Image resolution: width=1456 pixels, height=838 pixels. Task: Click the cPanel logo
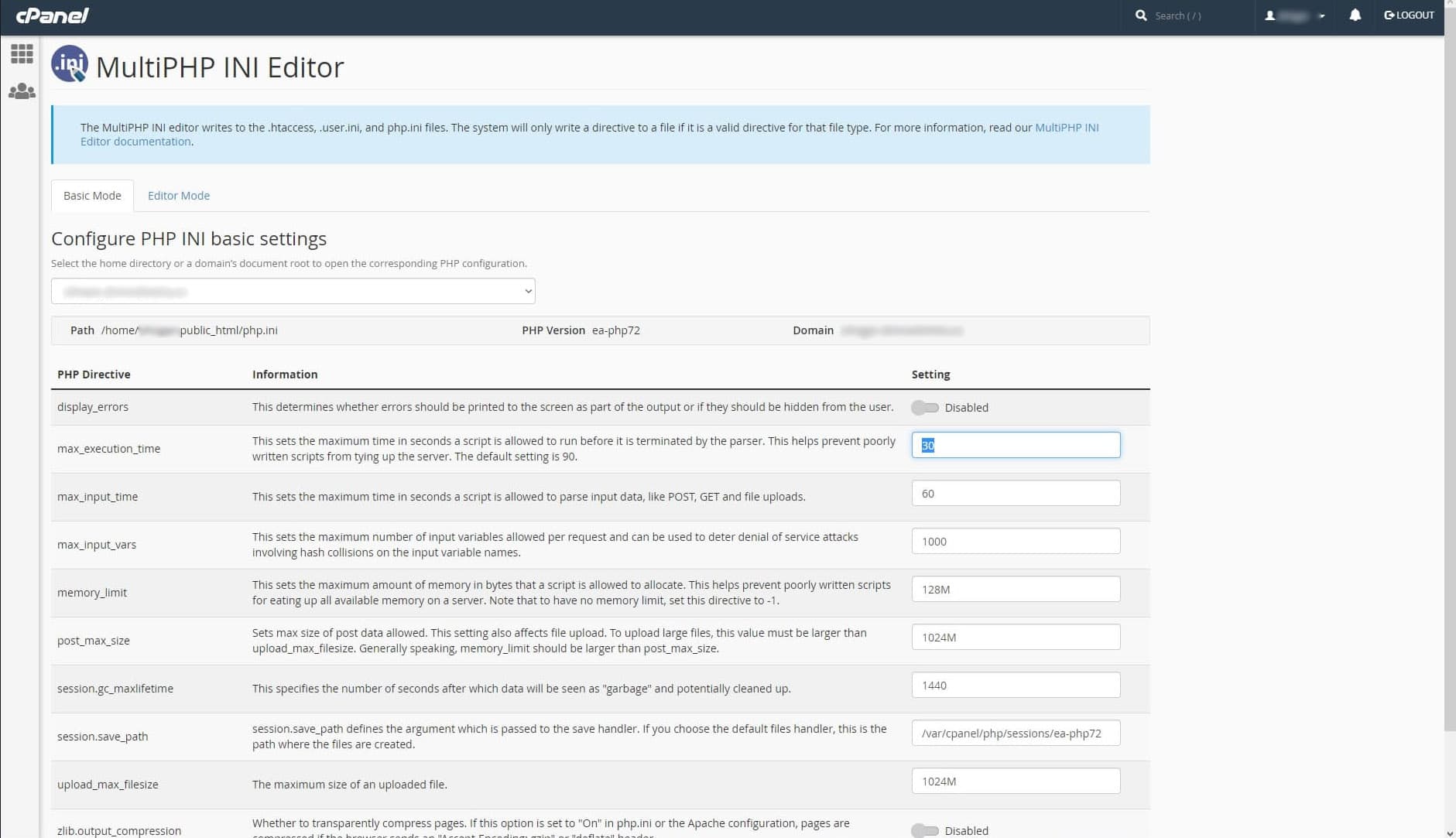(x=53, y=15)
